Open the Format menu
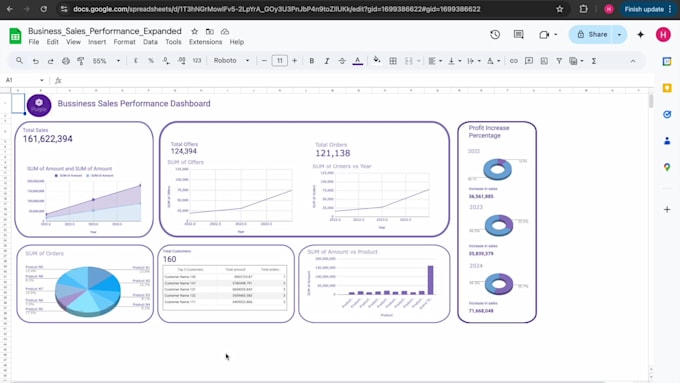Image resolution: width=680 pixels, height=383 pixels. (124, 42)
